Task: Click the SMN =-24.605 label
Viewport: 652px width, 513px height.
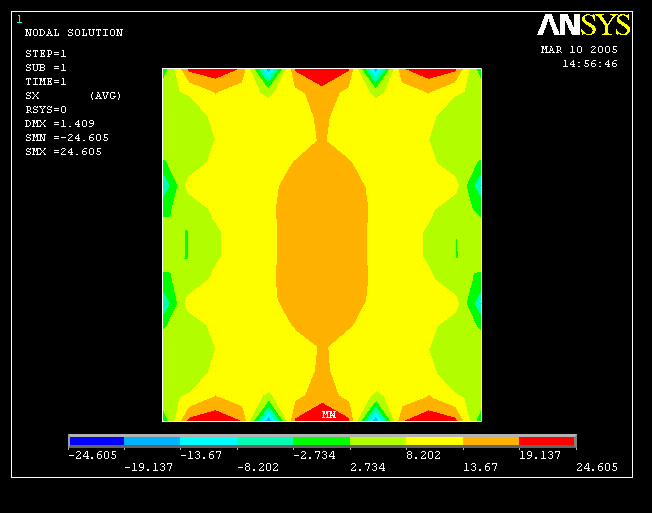Action: coord(66,138)
